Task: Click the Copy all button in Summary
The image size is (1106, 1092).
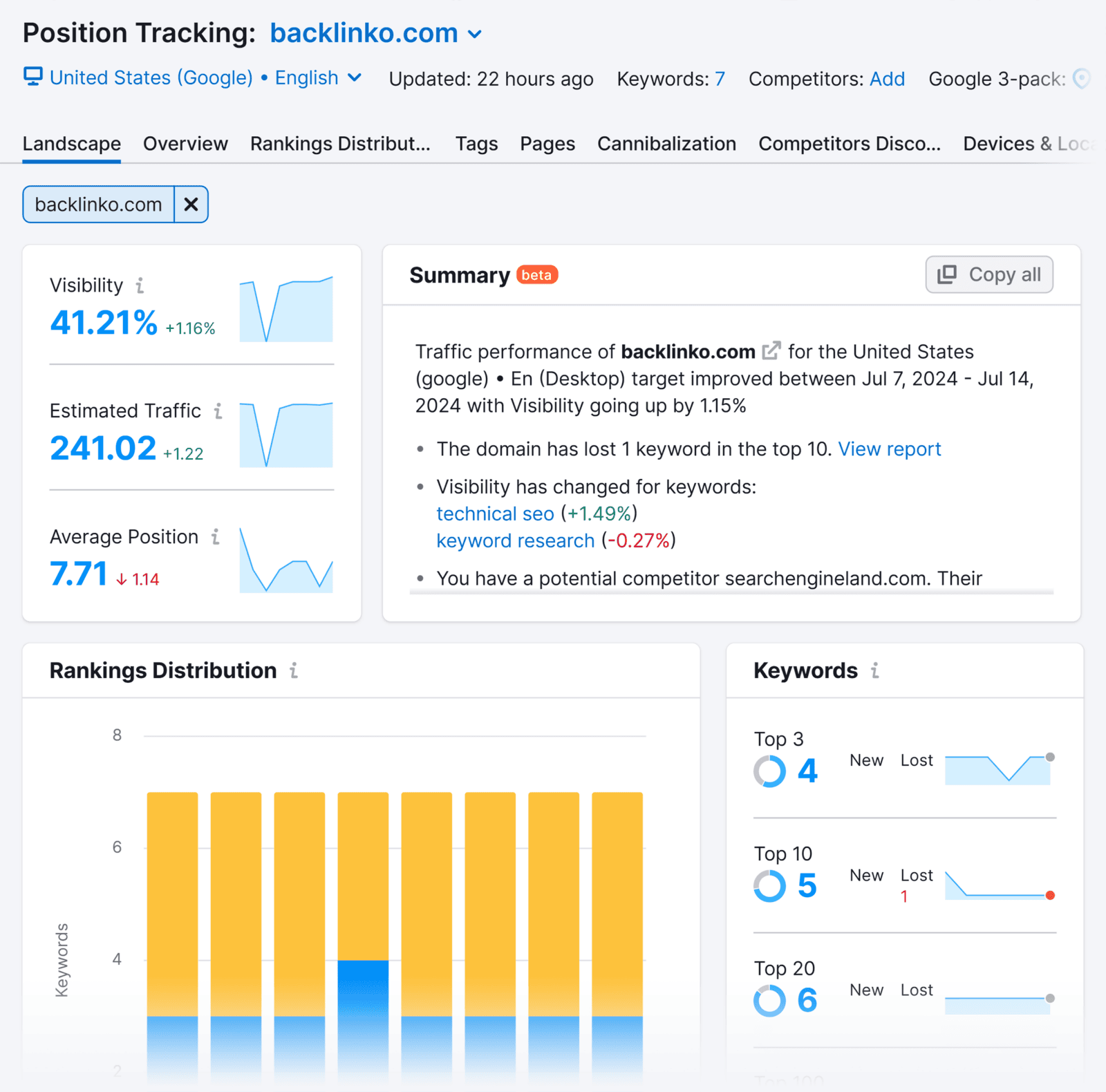Action: tap(988, 274)
